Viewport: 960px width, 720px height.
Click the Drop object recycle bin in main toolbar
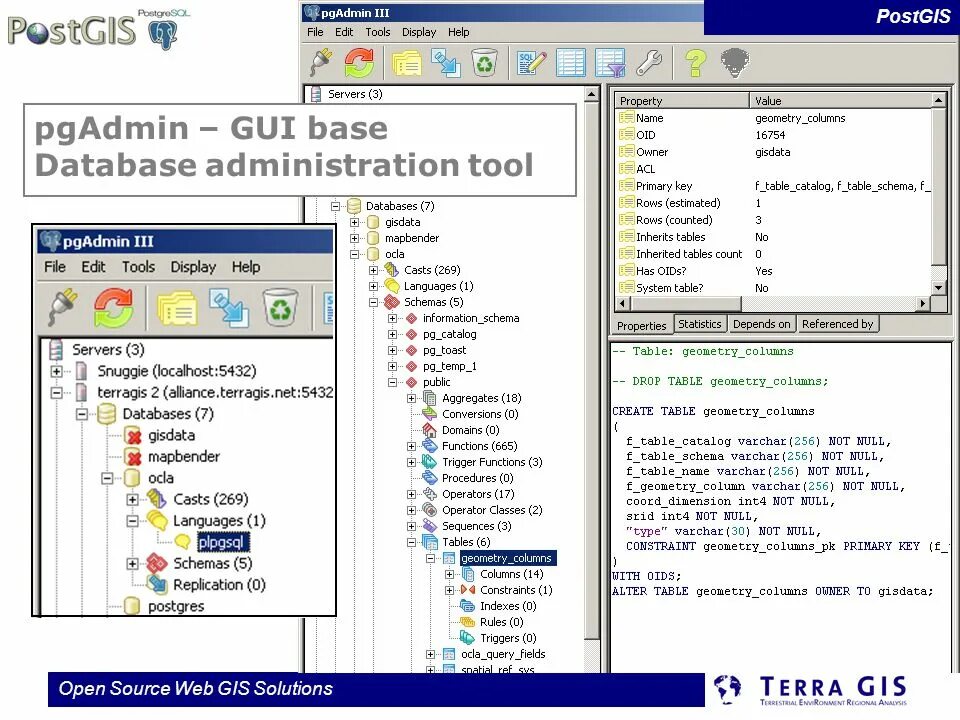coord(484,62)
